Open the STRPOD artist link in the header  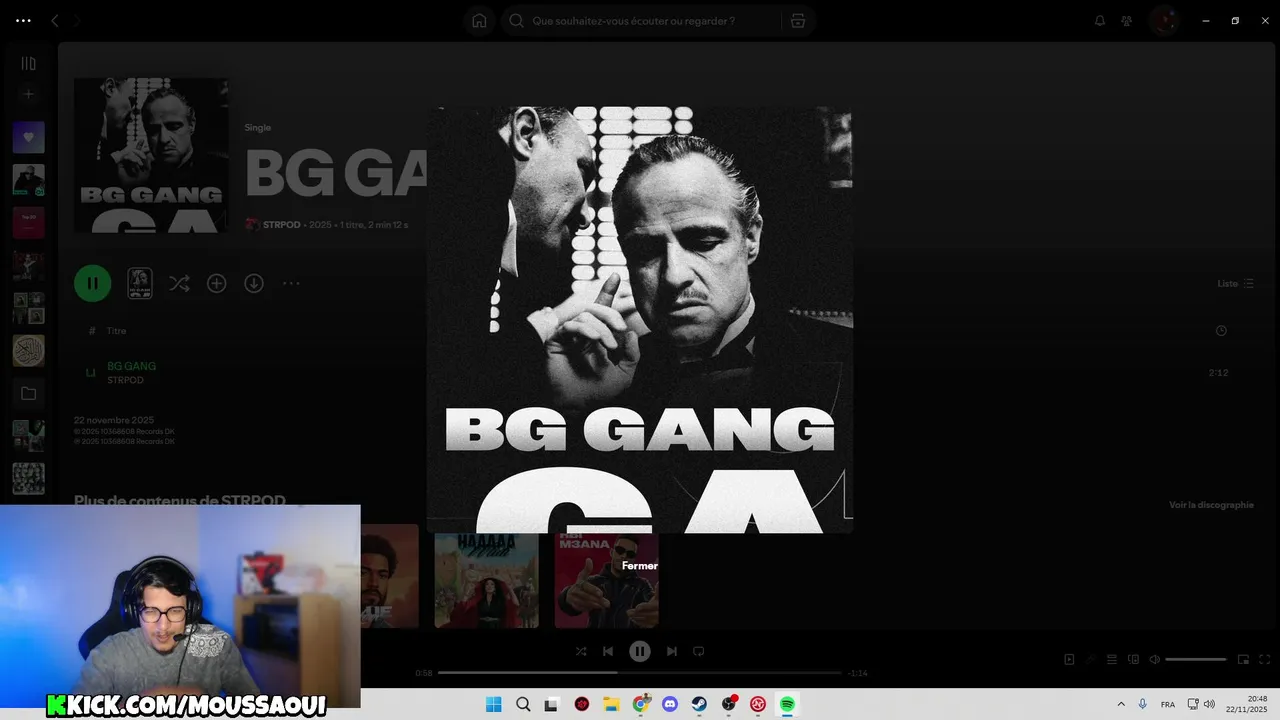click(282, 225)
